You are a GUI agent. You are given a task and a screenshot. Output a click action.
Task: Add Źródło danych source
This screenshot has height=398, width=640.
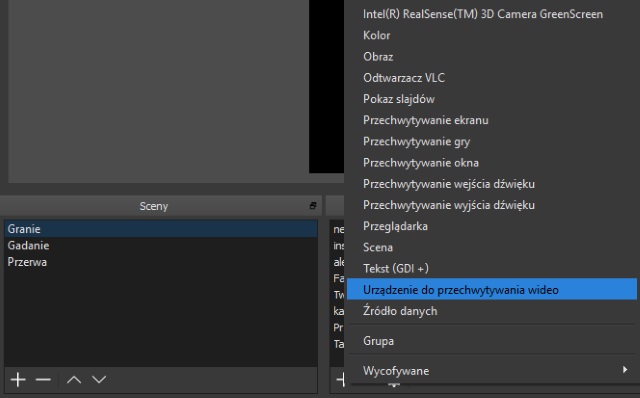[492, 311]
